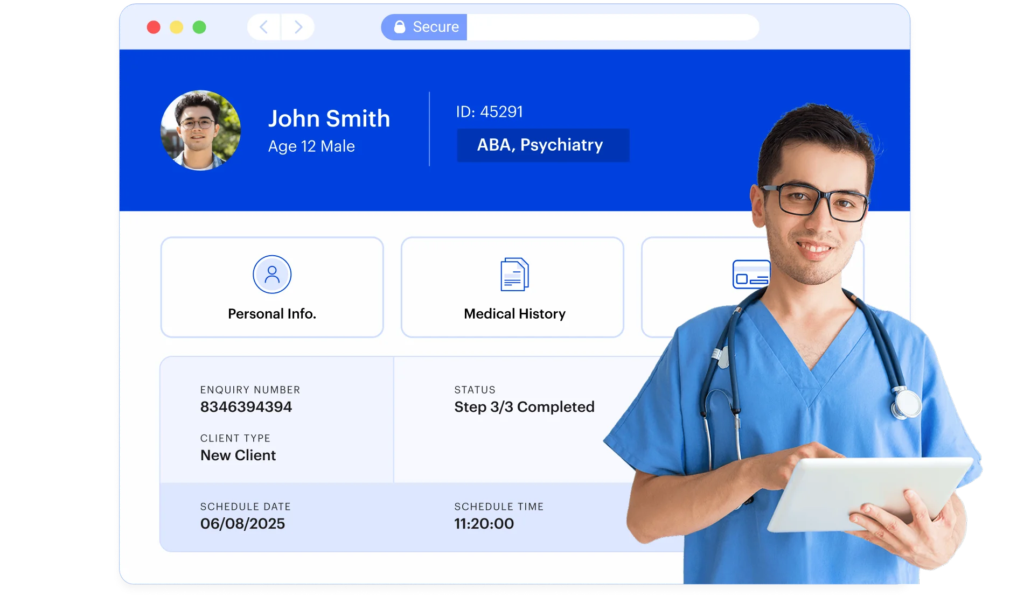The image size is (1024, 597).
Task: Click the patient name John Smith
Action: coord(329,118)
